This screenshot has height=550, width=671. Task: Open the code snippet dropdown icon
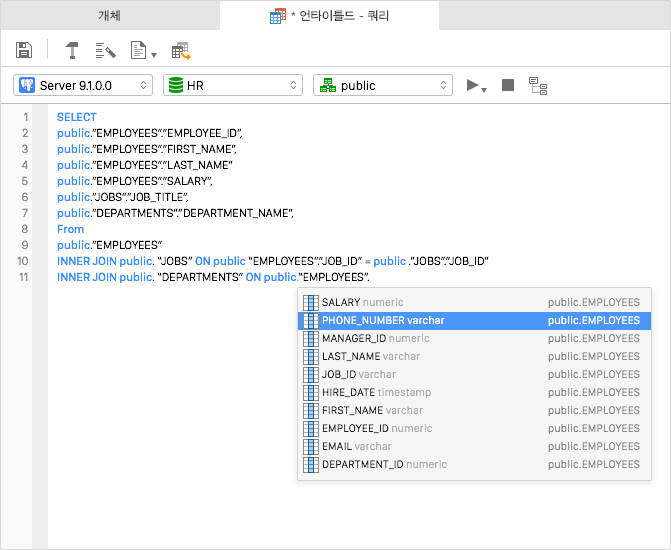143,50
